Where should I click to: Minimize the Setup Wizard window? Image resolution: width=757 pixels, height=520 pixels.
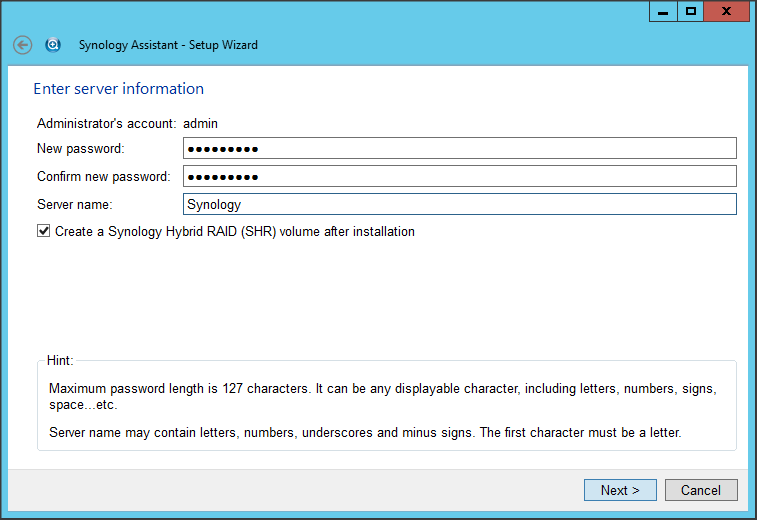pos(662,12)
